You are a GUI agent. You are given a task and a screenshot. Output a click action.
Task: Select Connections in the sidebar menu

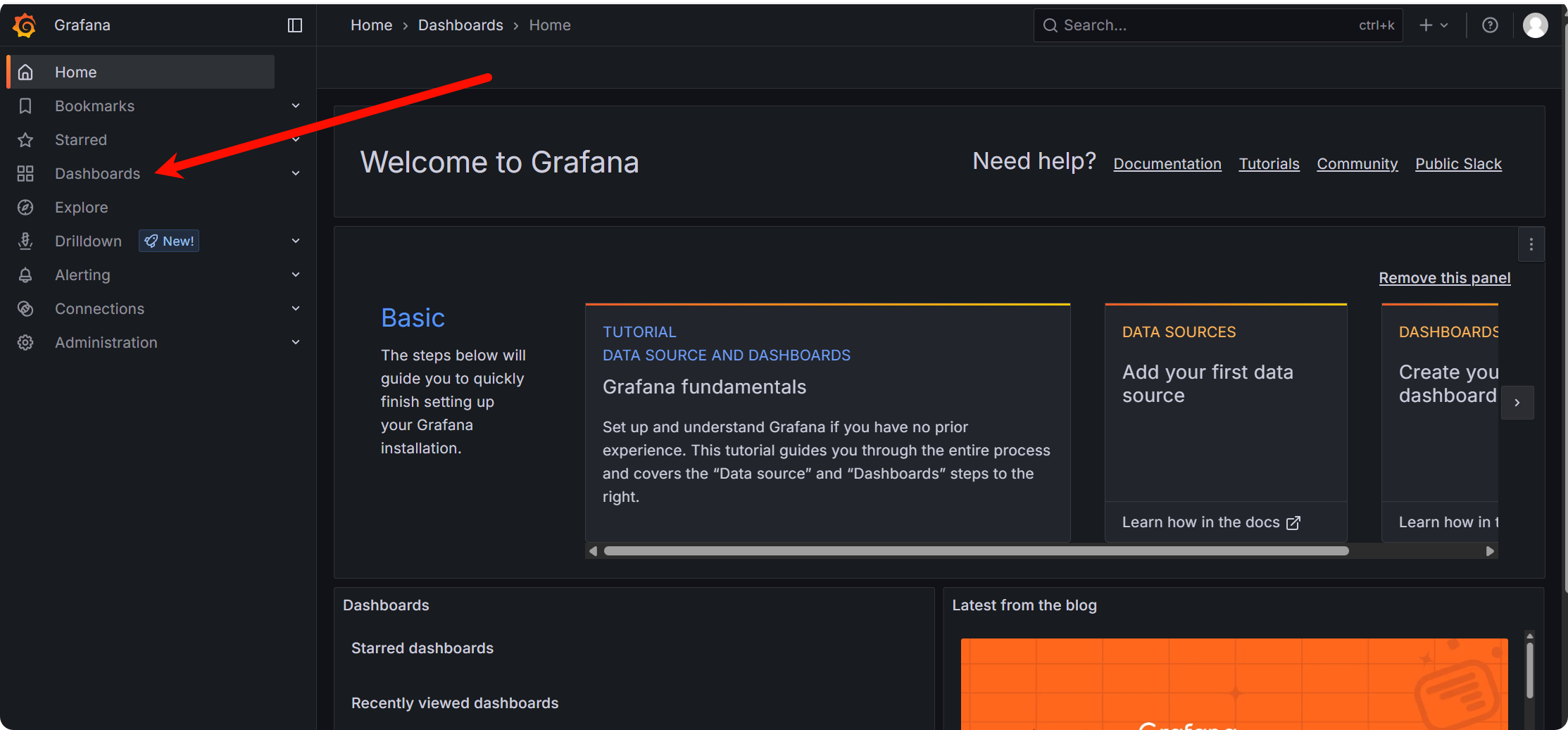99,308
